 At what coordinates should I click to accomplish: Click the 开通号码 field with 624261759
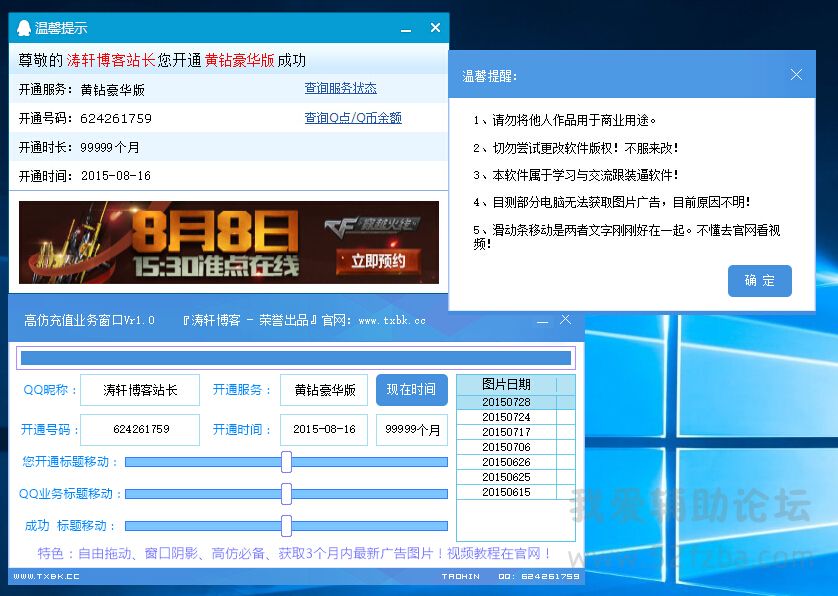(x=140, y=429)
